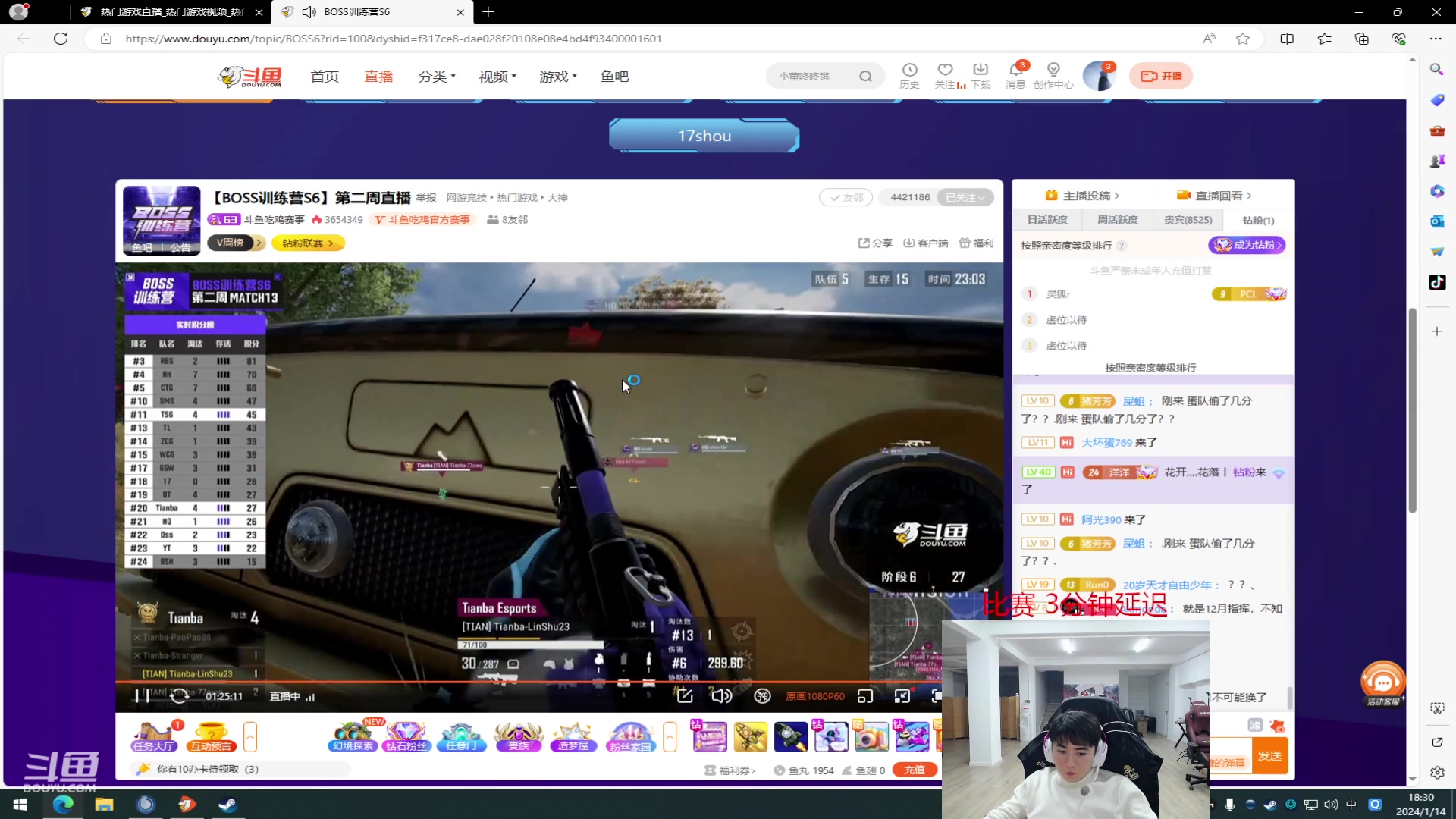Switch to the 周活跃度 tab
Viewport: 1456px width, 819px height.
coord(1117,220)
